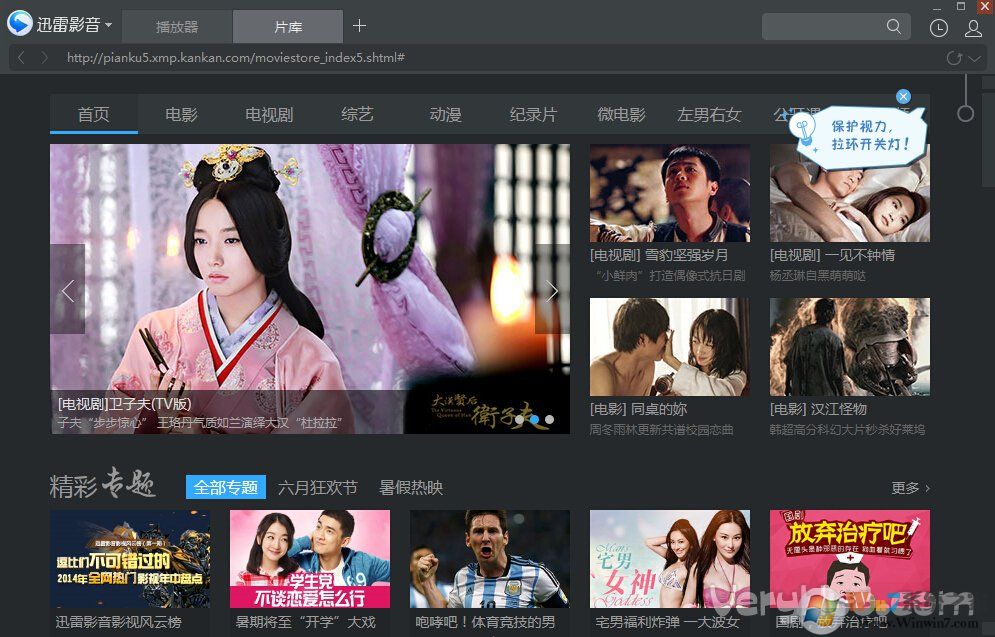Click the [电视剧] 雪豹坚强岁月 title link

click(x=659, y=255)
